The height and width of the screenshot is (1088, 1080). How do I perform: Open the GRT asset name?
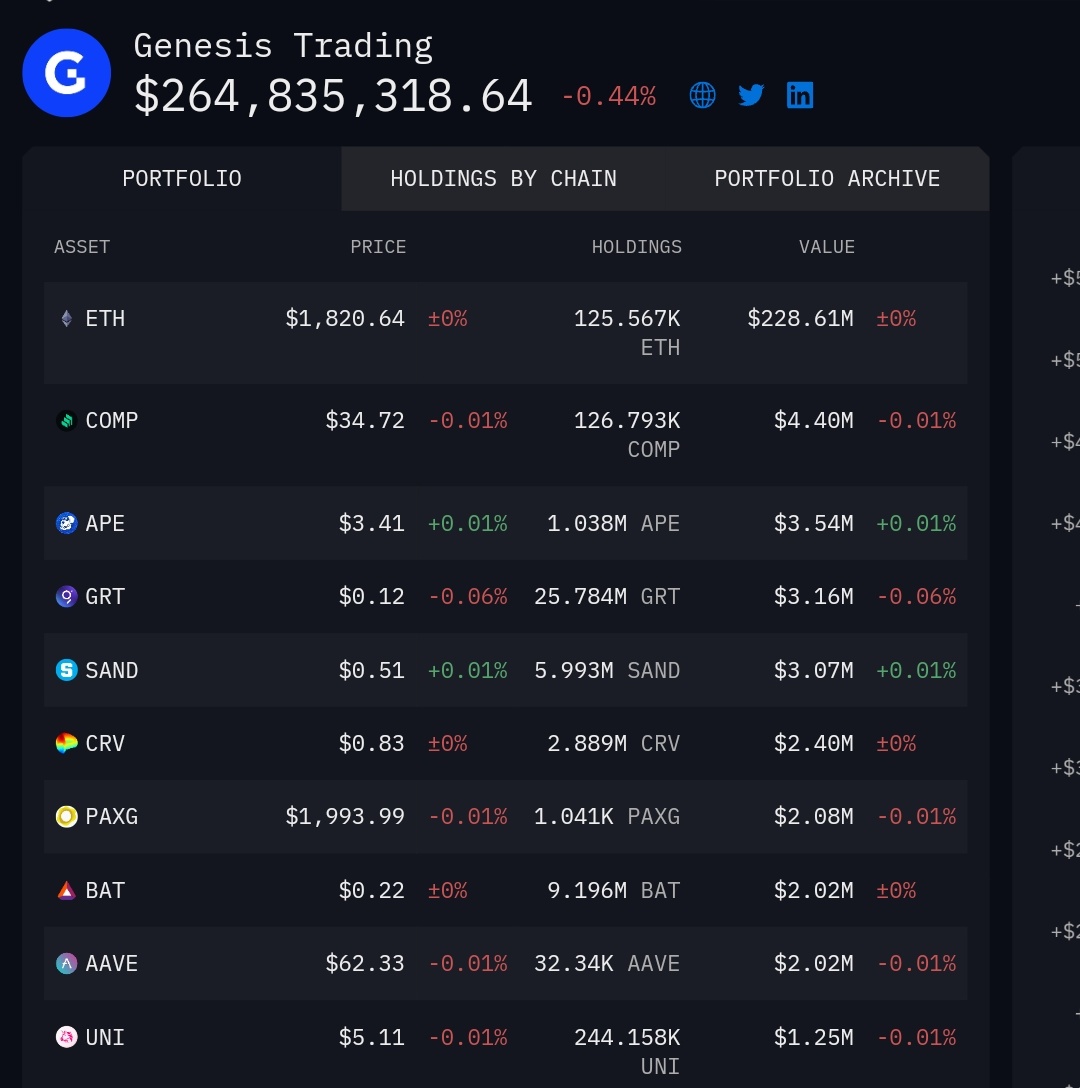pos(105,597)
